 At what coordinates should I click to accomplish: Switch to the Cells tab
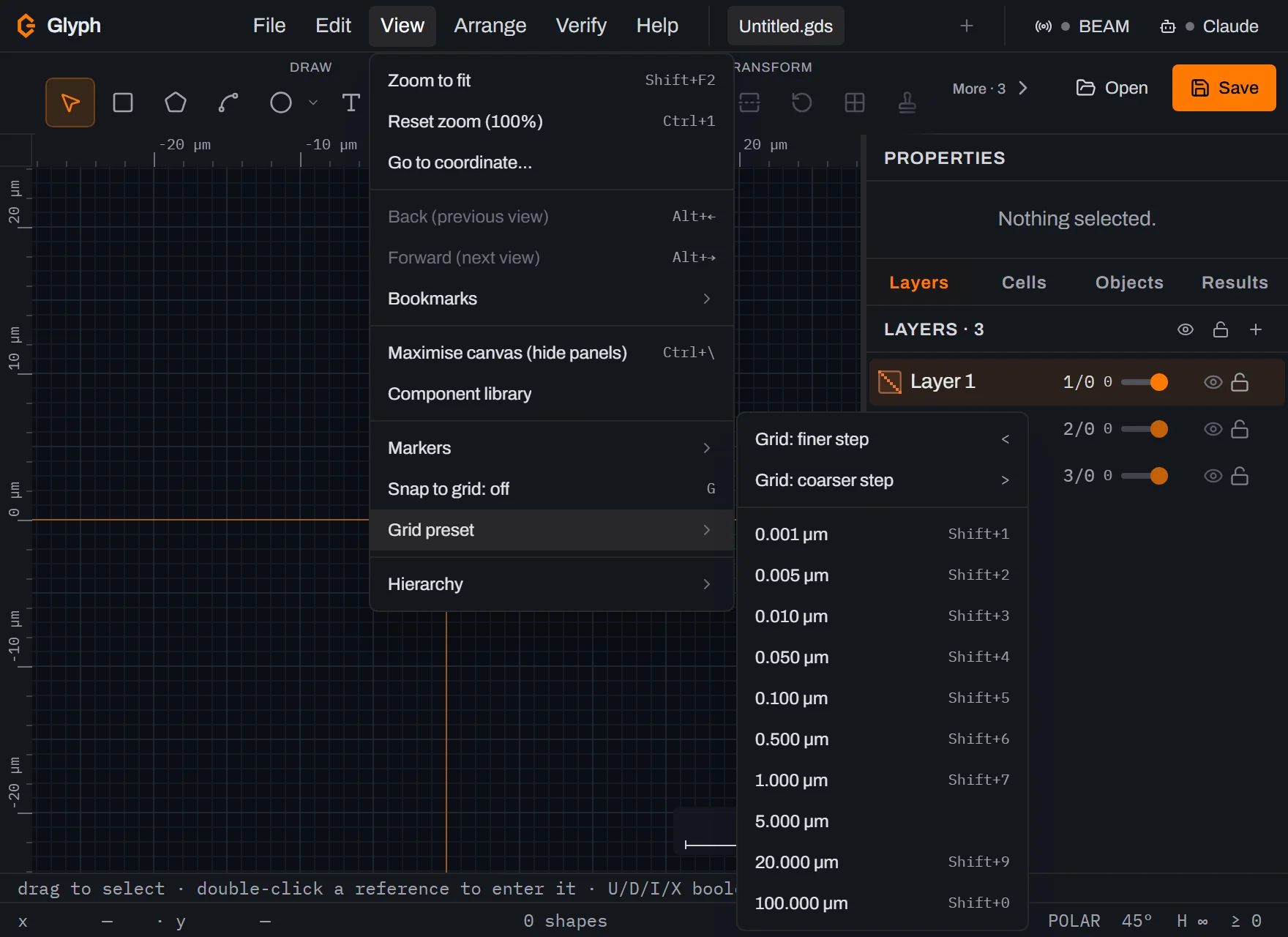(x=1024, y=283)
